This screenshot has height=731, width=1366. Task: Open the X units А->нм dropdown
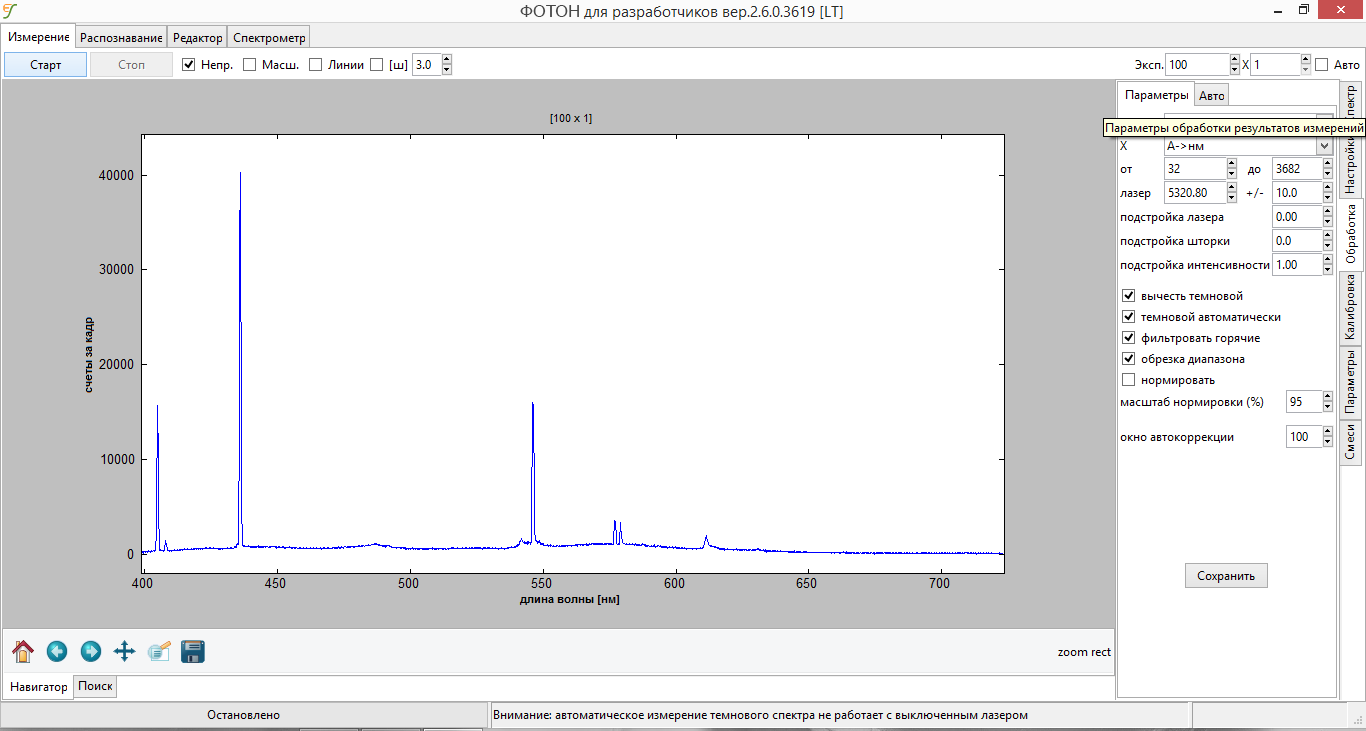(1325, 146)
